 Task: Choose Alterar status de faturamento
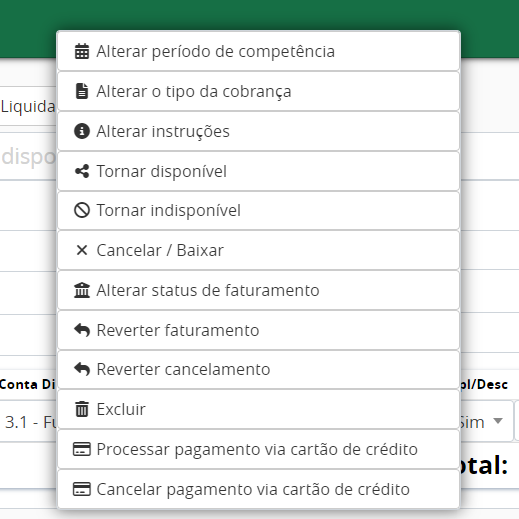pyautogui.click(x=259, y=290)
